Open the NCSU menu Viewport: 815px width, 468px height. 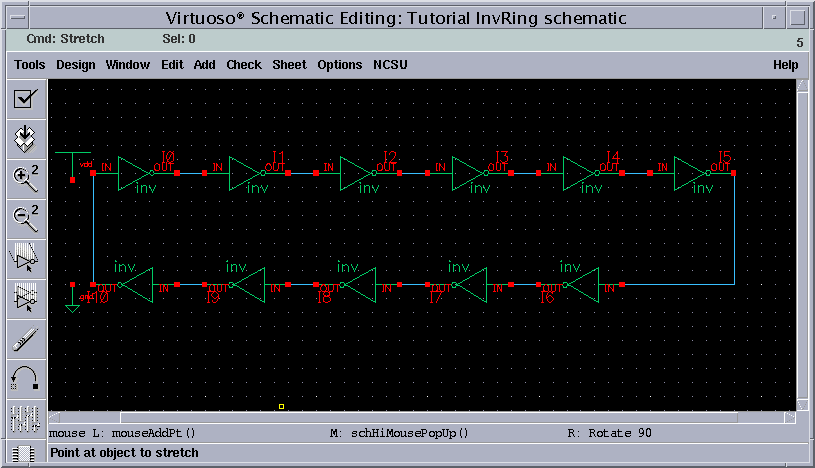pos(390,65)
